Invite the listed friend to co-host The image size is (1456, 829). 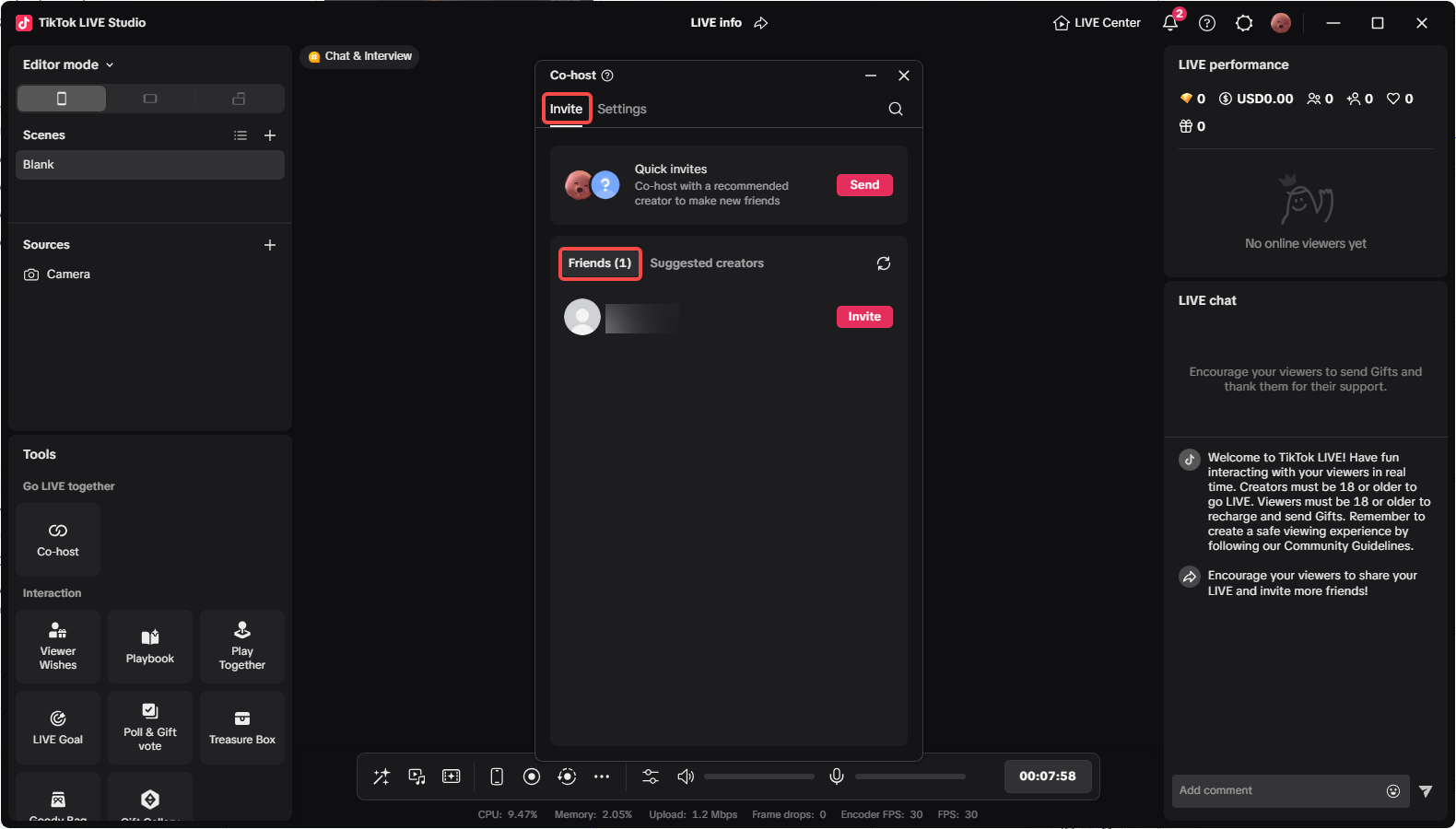[x=864, y=317]
